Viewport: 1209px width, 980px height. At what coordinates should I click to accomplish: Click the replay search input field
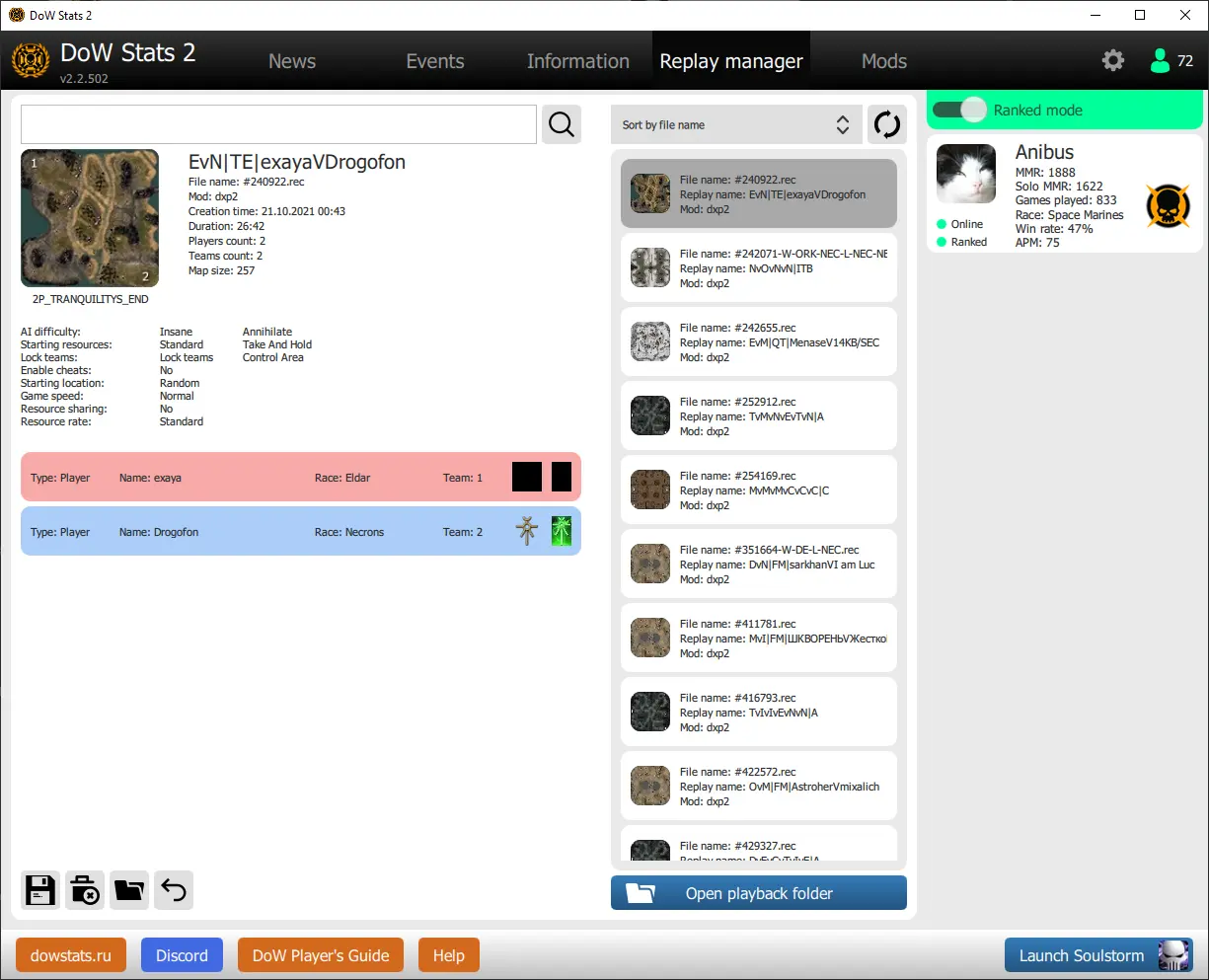[x=279, y=124]
